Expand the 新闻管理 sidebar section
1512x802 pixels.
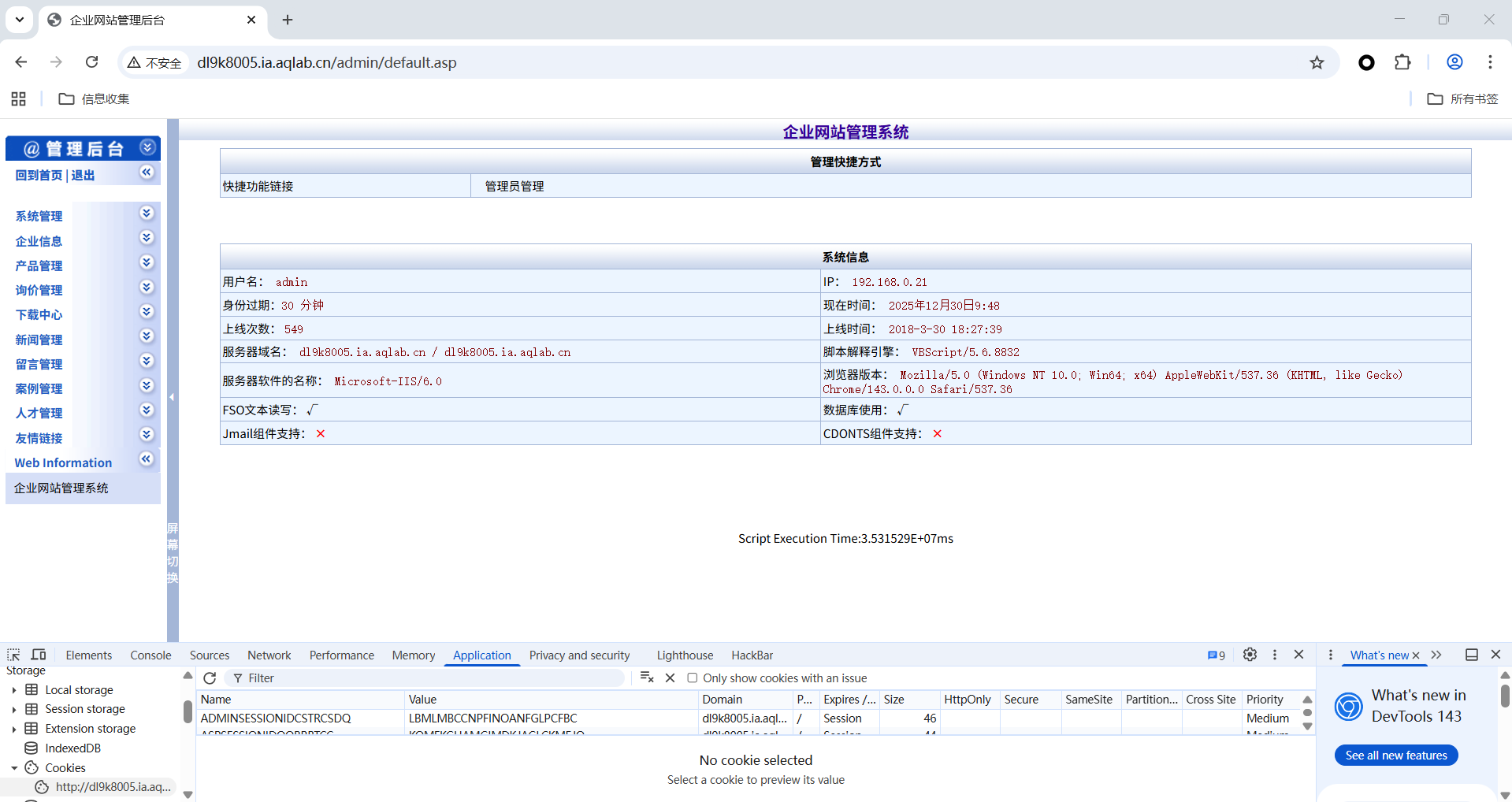tap(147, 336)
